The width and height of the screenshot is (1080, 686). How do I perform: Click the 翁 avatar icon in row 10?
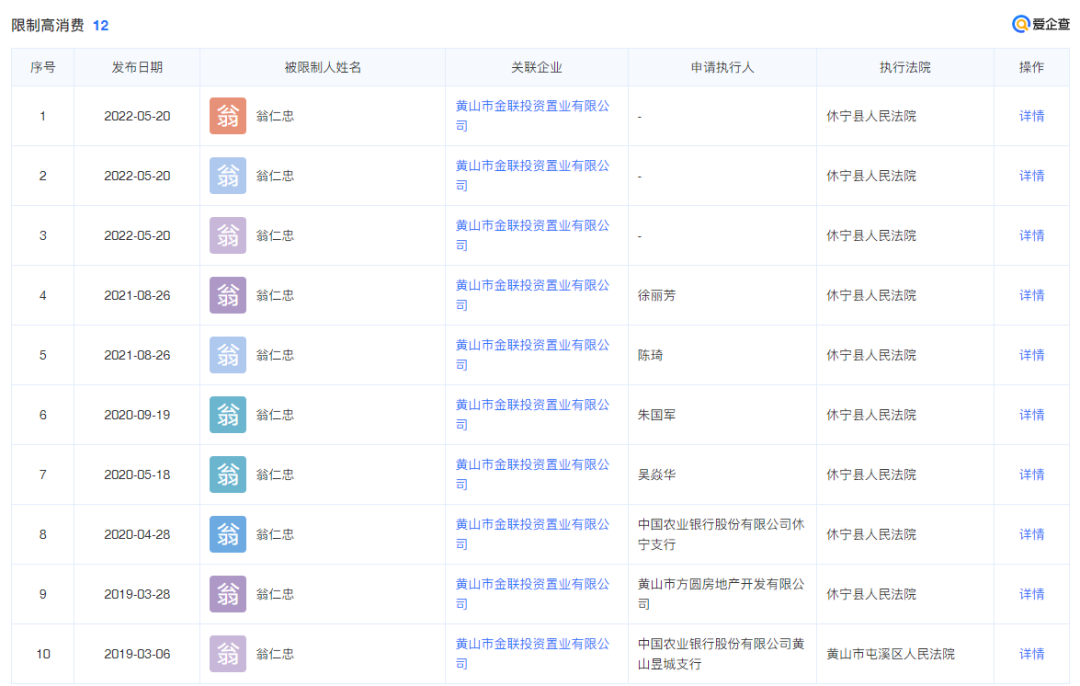tap(228, 654)
